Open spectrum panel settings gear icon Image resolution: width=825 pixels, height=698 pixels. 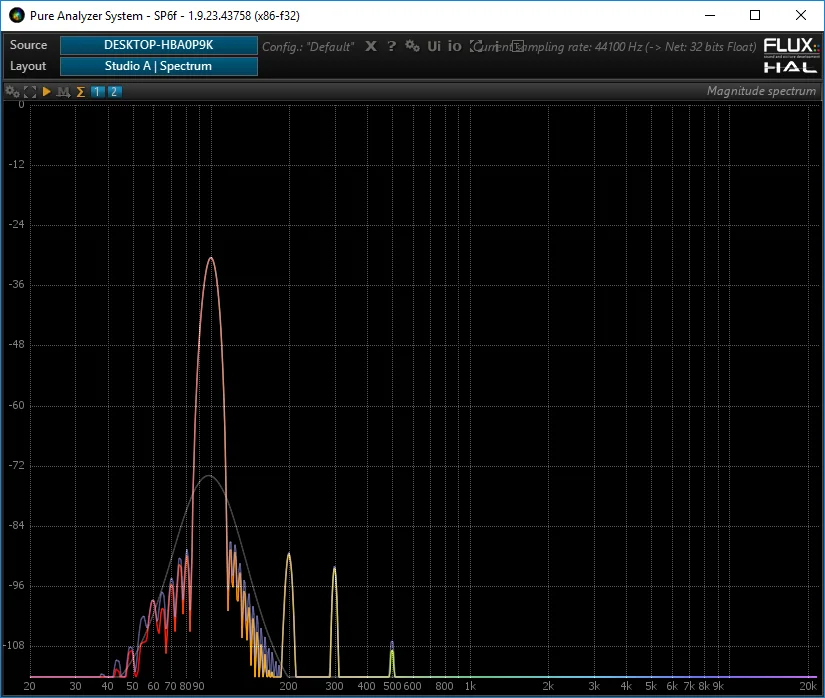[12, 92]
